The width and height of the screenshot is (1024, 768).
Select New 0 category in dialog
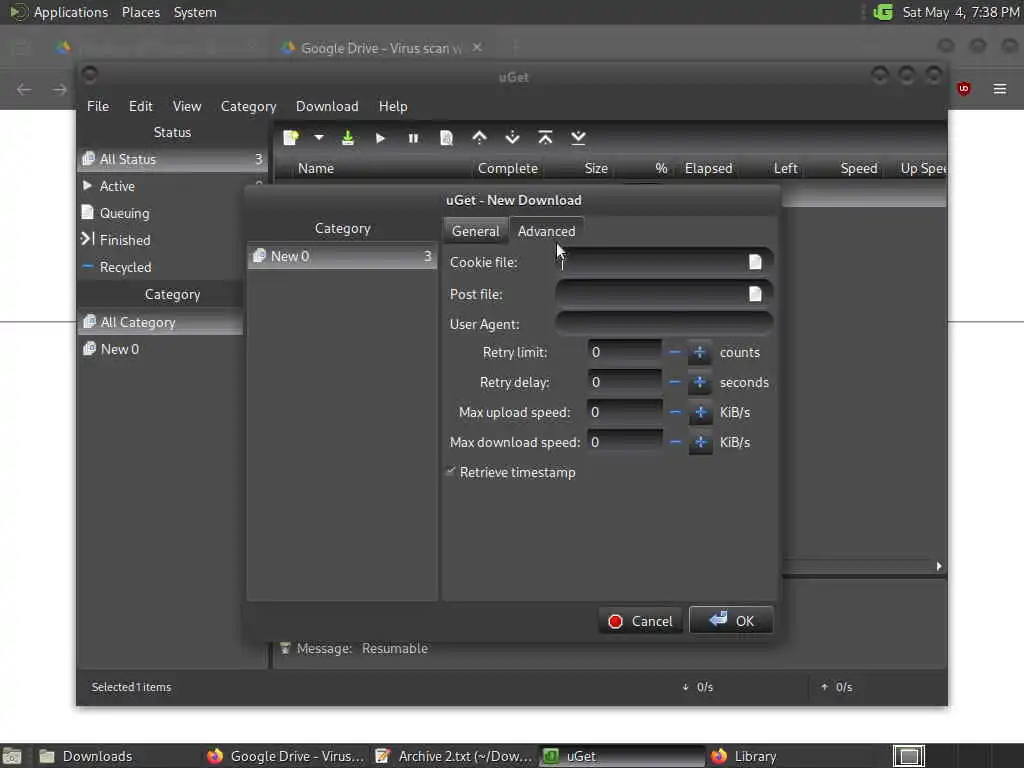pyautogui.click(x=342, y=256)
